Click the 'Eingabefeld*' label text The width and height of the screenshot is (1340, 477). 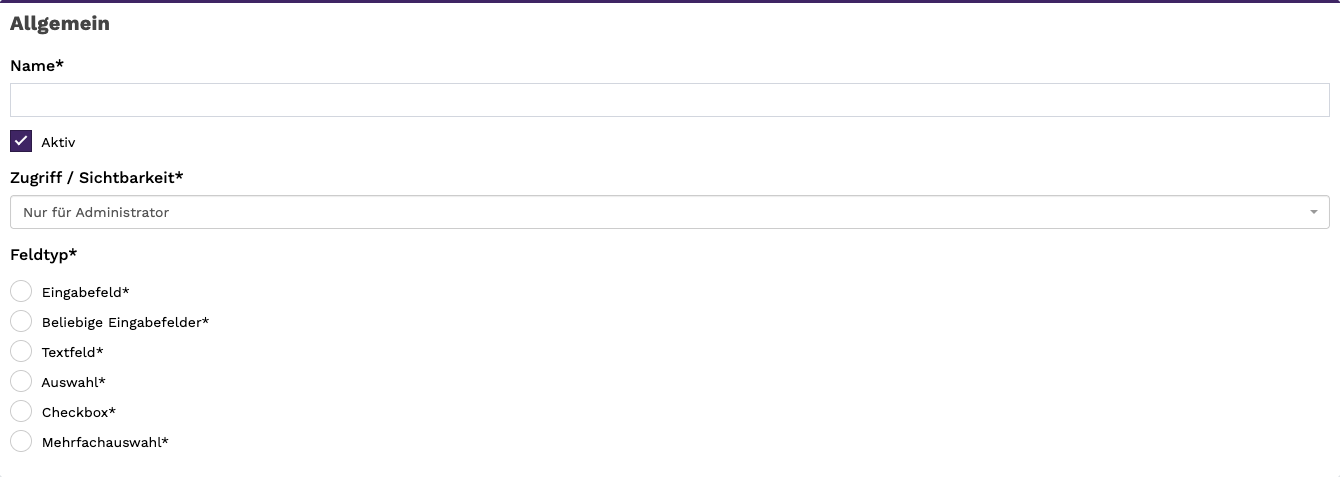click(x=86, y=292)
